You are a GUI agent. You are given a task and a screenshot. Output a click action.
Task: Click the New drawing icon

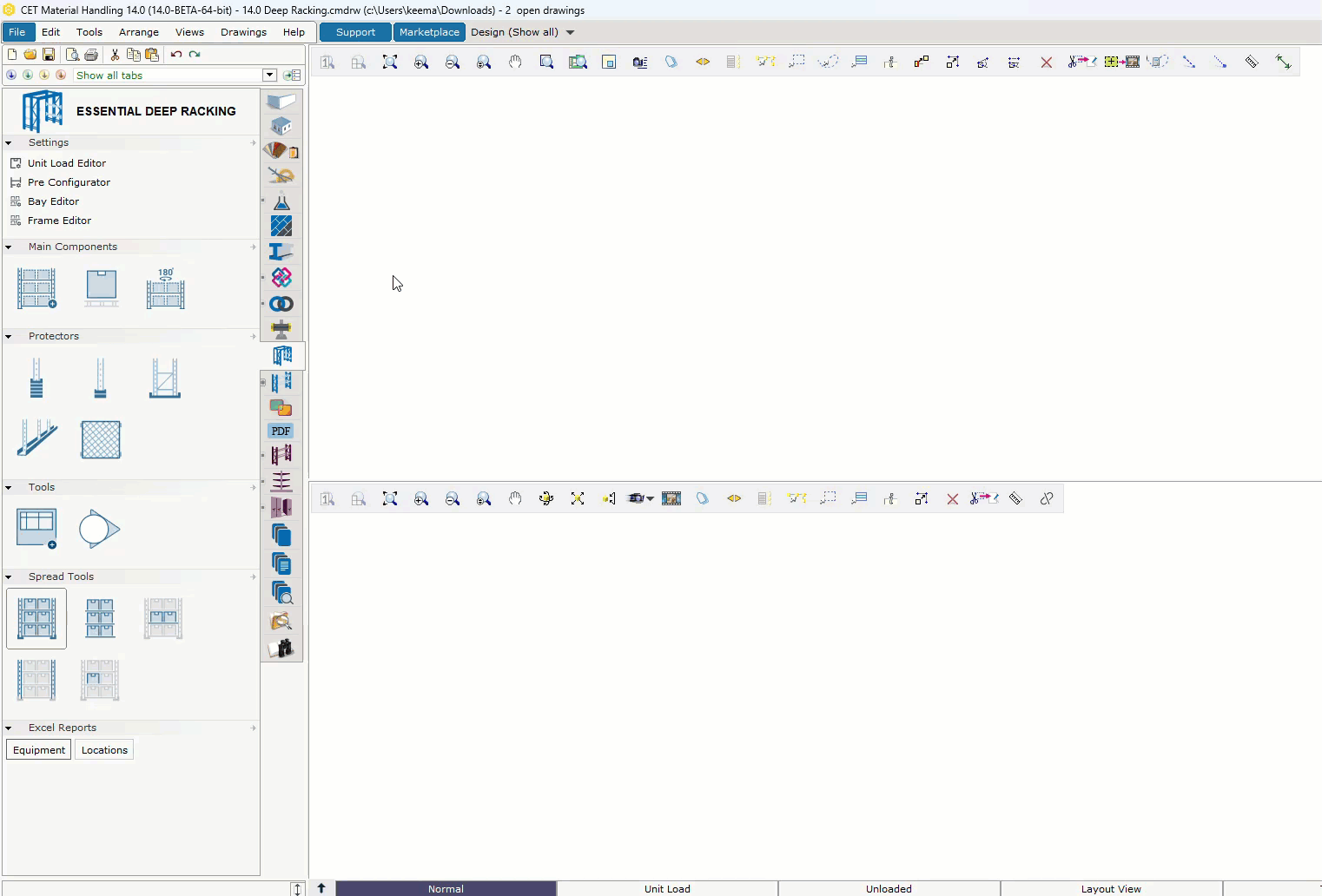click(12, 54)
